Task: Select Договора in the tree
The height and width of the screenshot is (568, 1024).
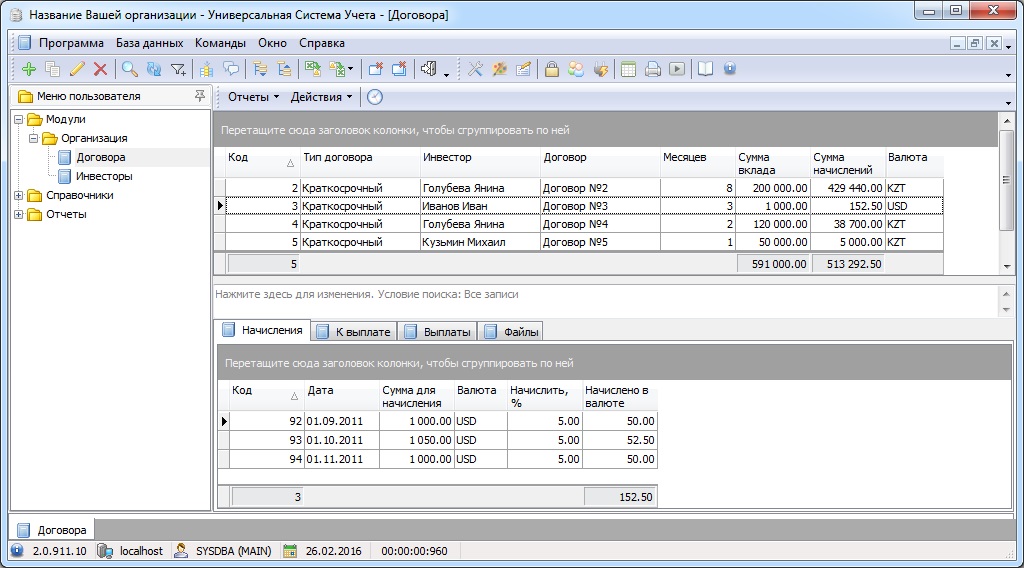Action: pos(101,157)
